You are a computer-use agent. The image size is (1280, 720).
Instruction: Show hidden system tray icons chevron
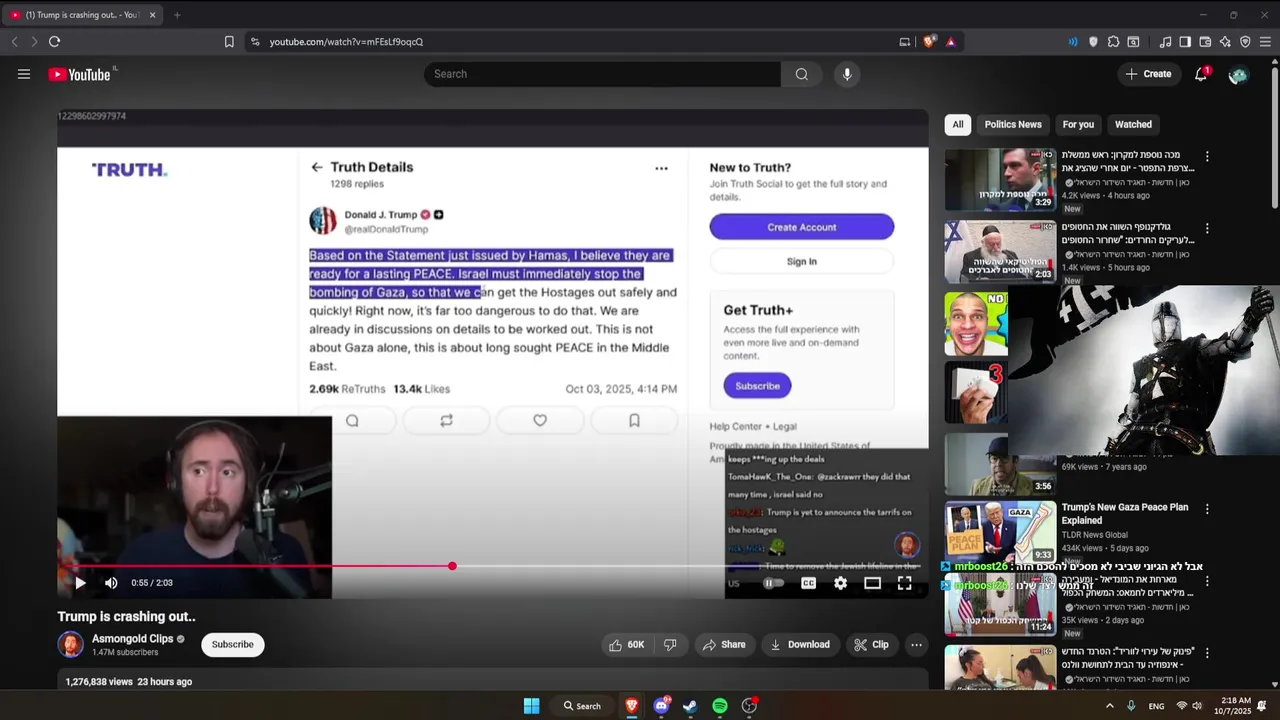(x=1109, y=706)
